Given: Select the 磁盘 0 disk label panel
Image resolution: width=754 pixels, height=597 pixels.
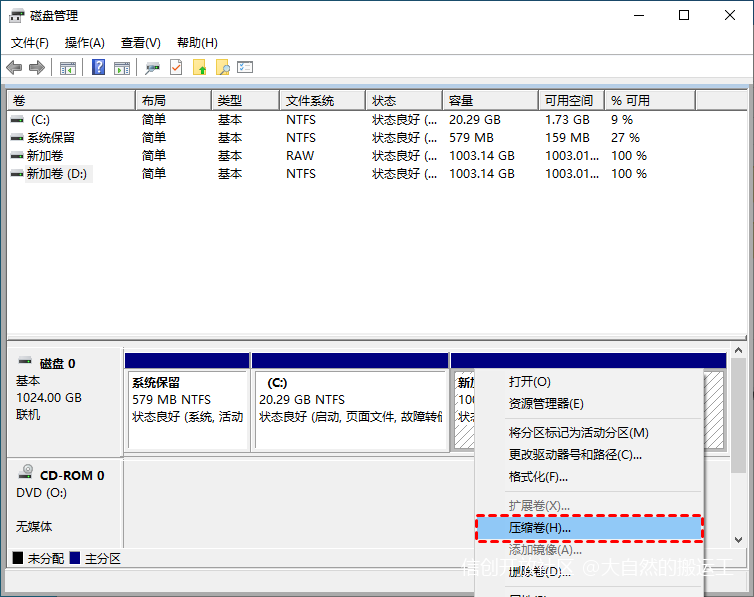Looking at the screenshot, I should pos(63,402).
